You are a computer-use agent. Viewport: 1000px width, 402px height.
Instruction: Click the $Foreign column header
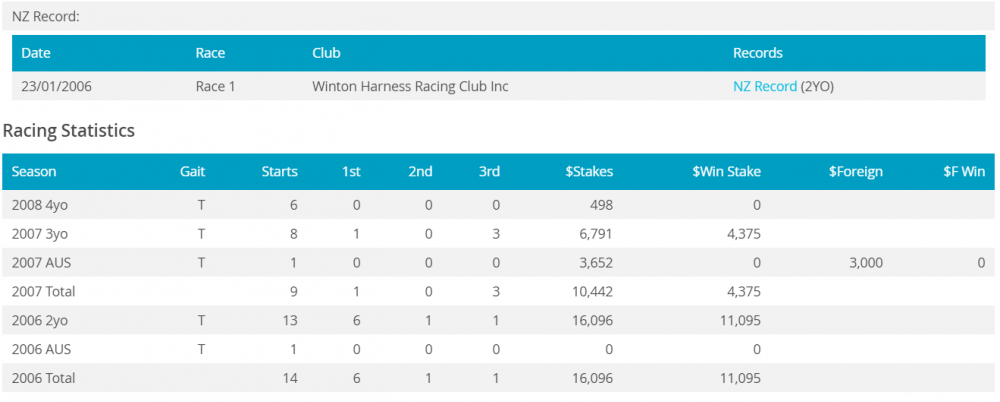[855, 171]
